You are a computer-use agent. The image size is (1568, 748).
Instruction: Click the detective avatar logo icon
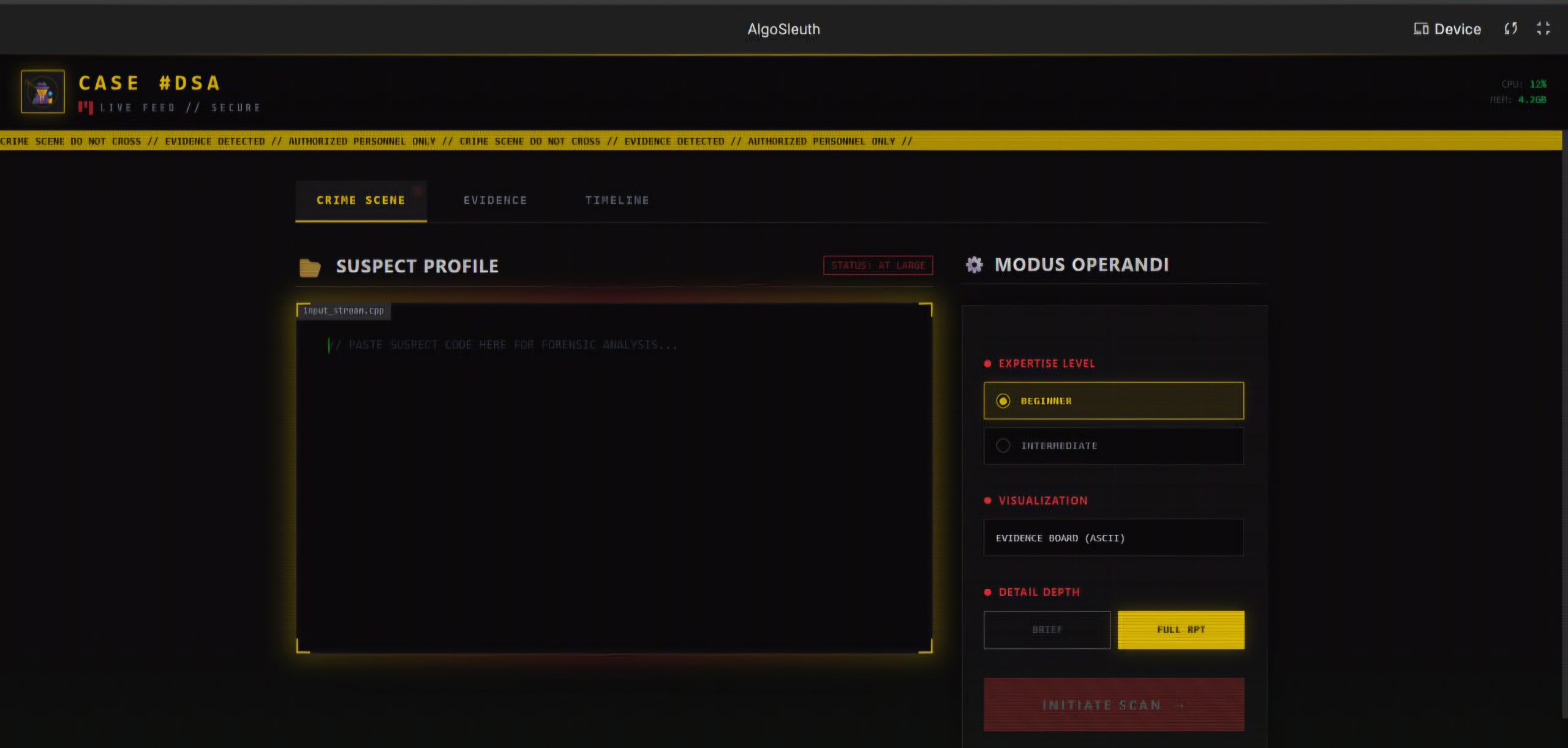pyautogui.click(x=42, y=92)
